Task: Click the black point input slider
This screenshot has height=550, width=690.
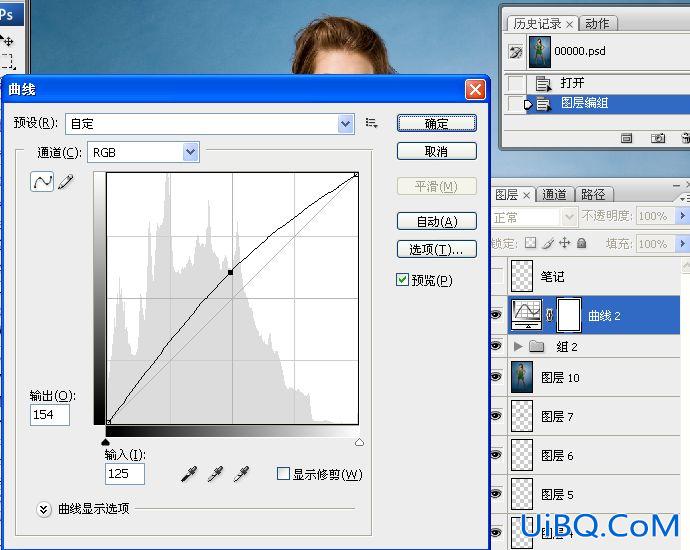Action: point(105,442)
